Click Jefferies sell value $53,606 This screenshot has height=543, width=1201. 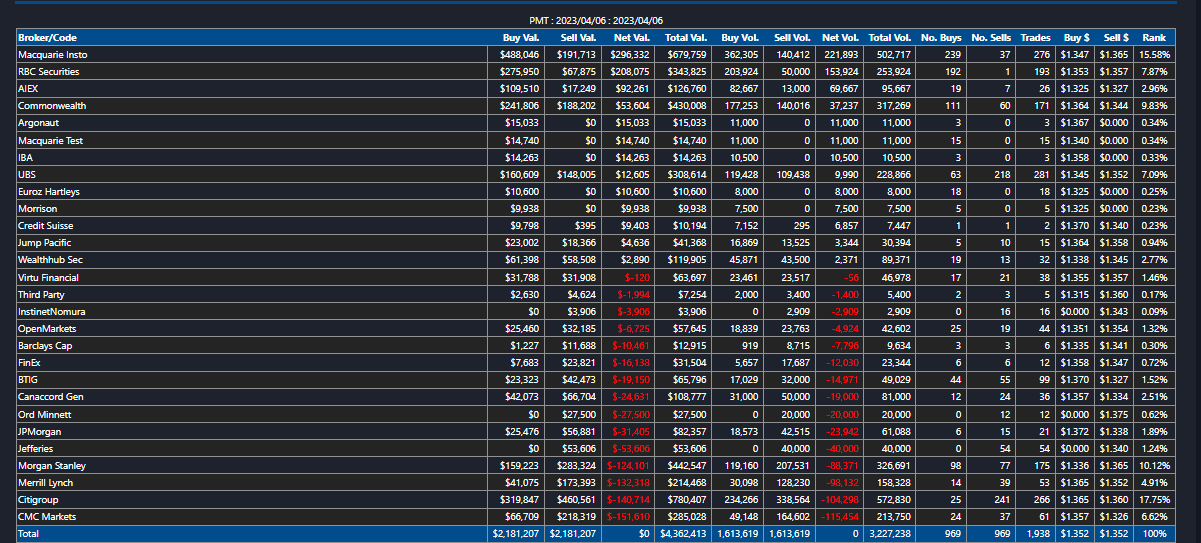point(579,448)
